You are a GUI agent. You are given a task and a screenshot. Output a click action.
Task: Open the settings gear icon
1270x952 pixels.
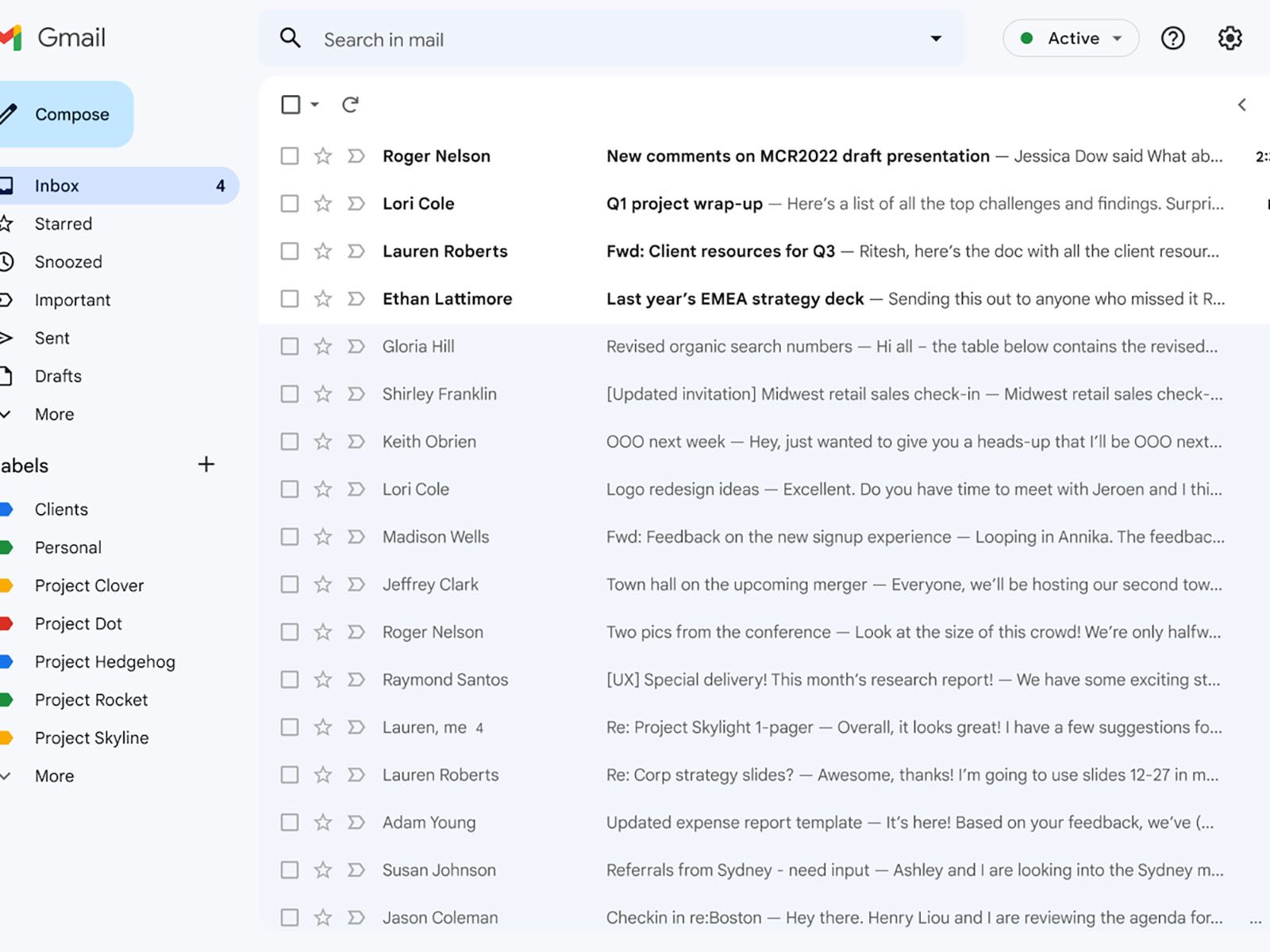click(x=1230, y=38)
